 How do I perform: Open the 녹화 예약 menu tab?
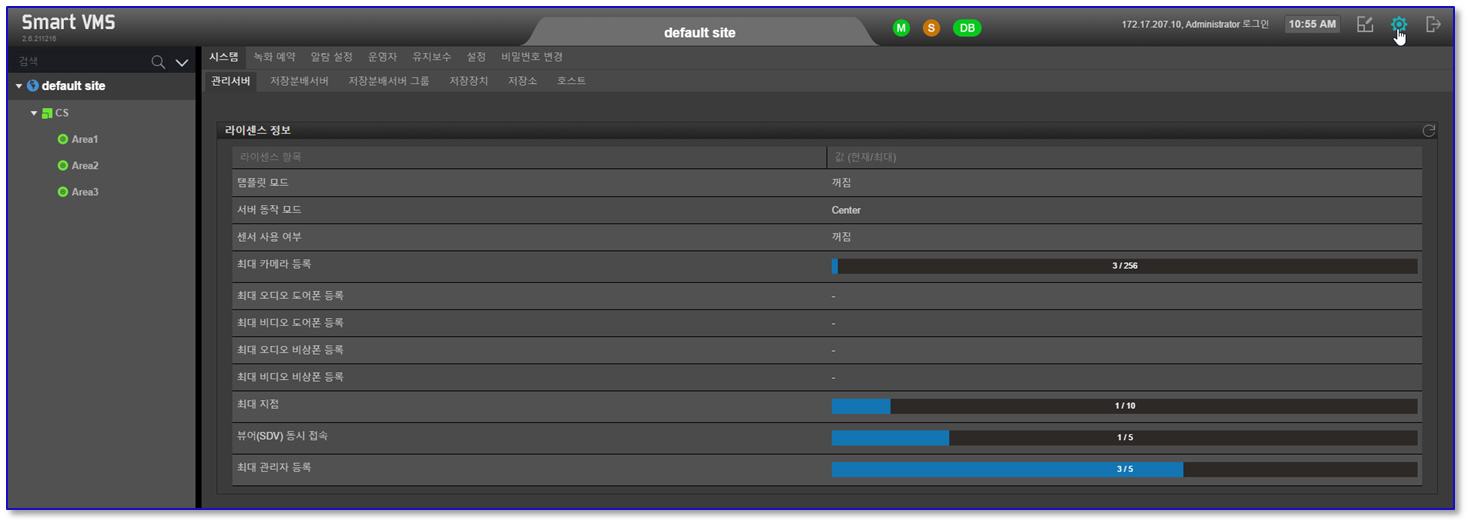click(x=274, y=57)
